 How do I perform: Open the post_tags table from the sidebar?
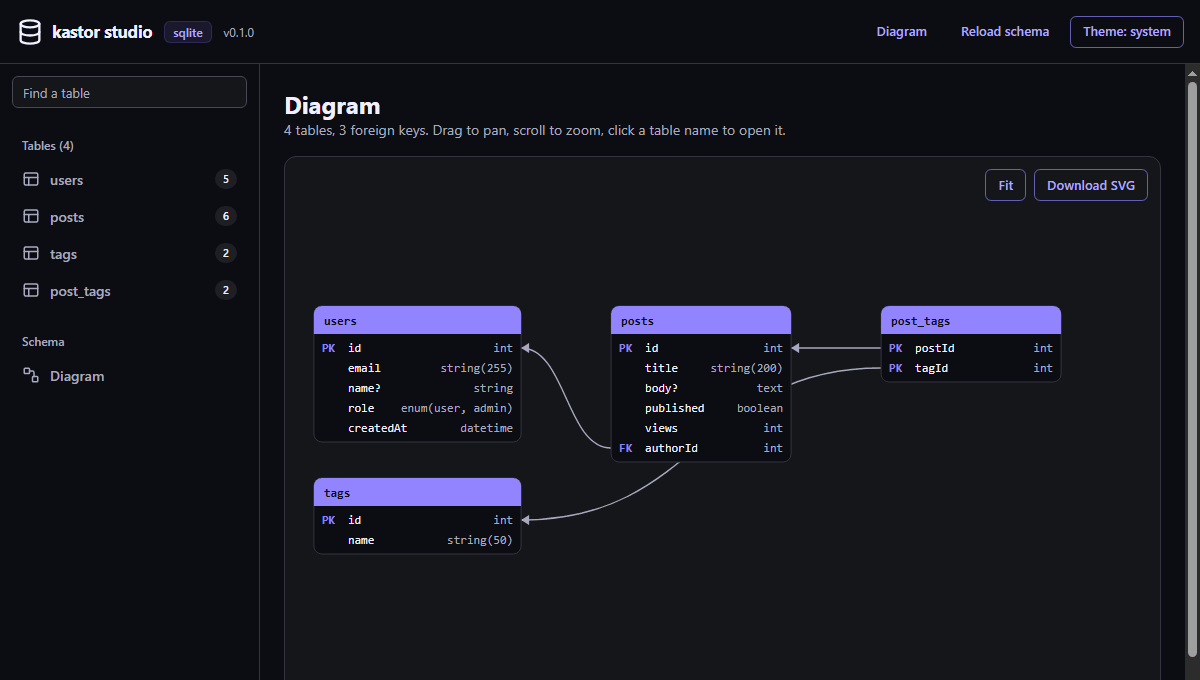tap(129, 291)
